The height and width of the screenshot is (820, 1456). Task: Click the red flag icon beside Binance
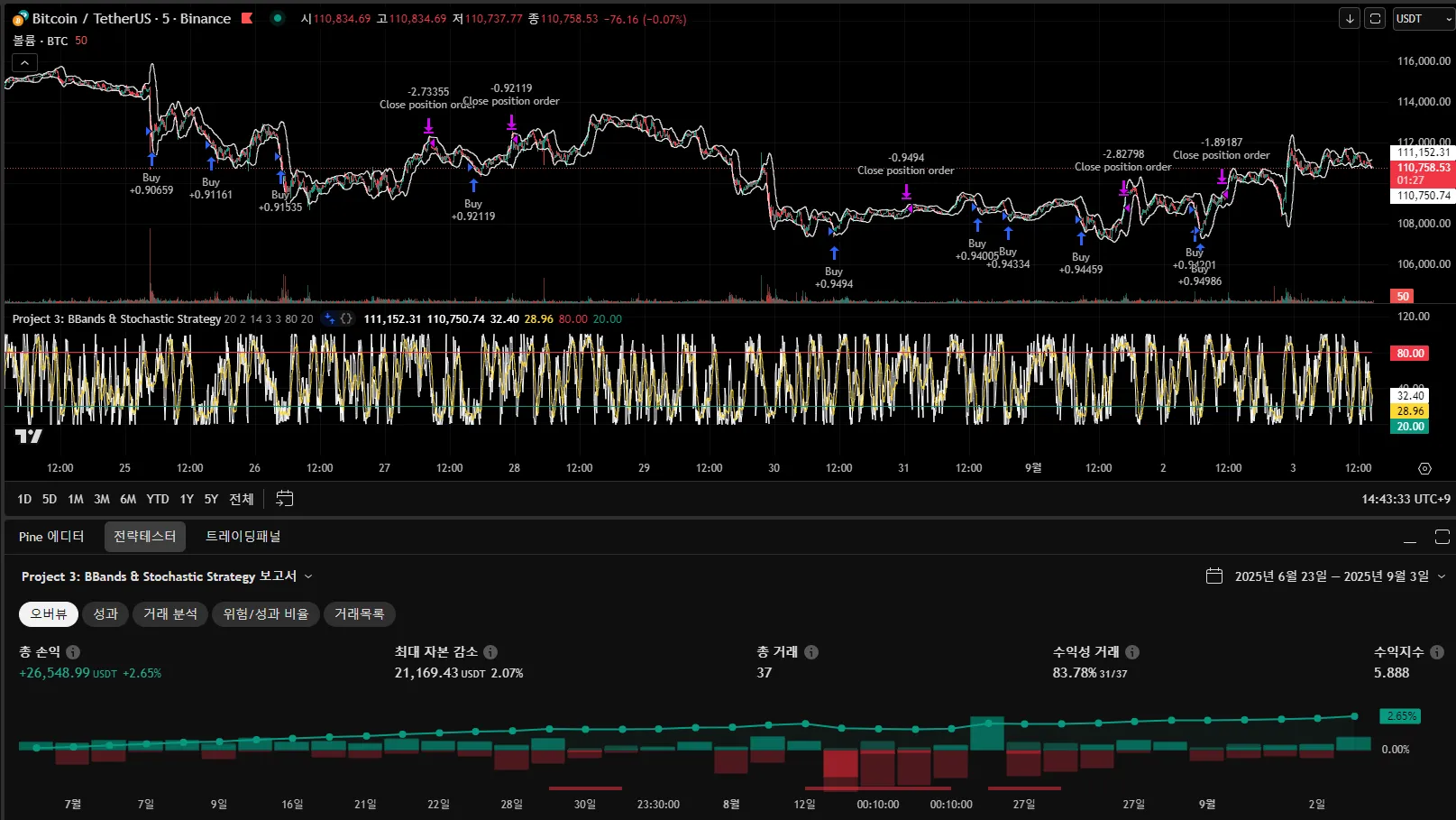pos(247,18)
